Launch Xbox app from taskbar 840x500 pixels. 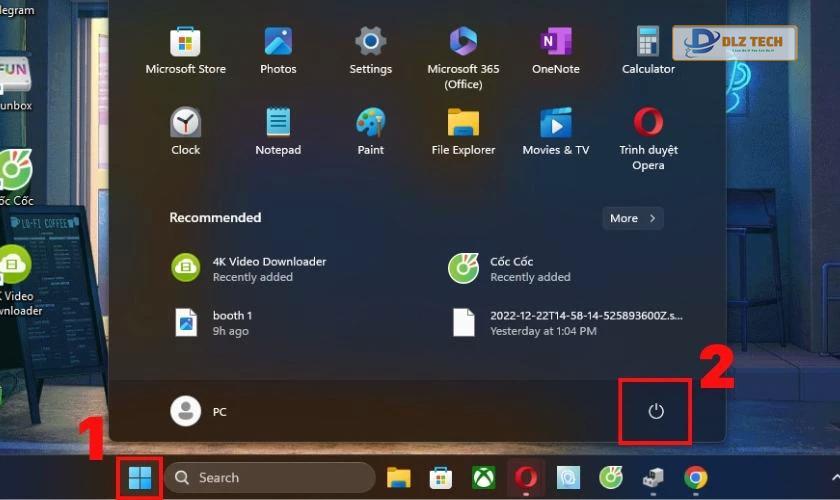(x=483, y=477)
